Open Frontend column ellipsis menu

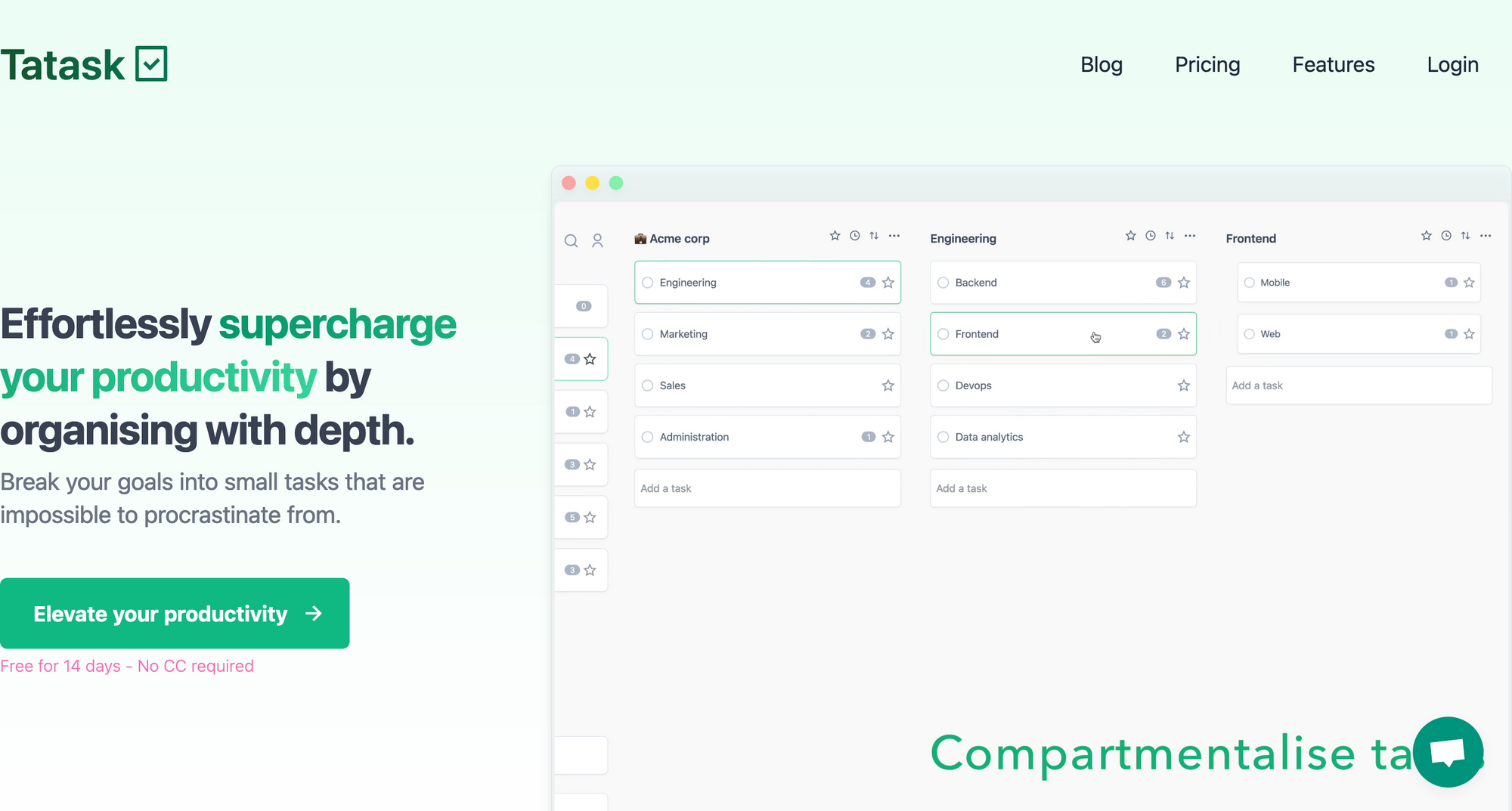1486,236
